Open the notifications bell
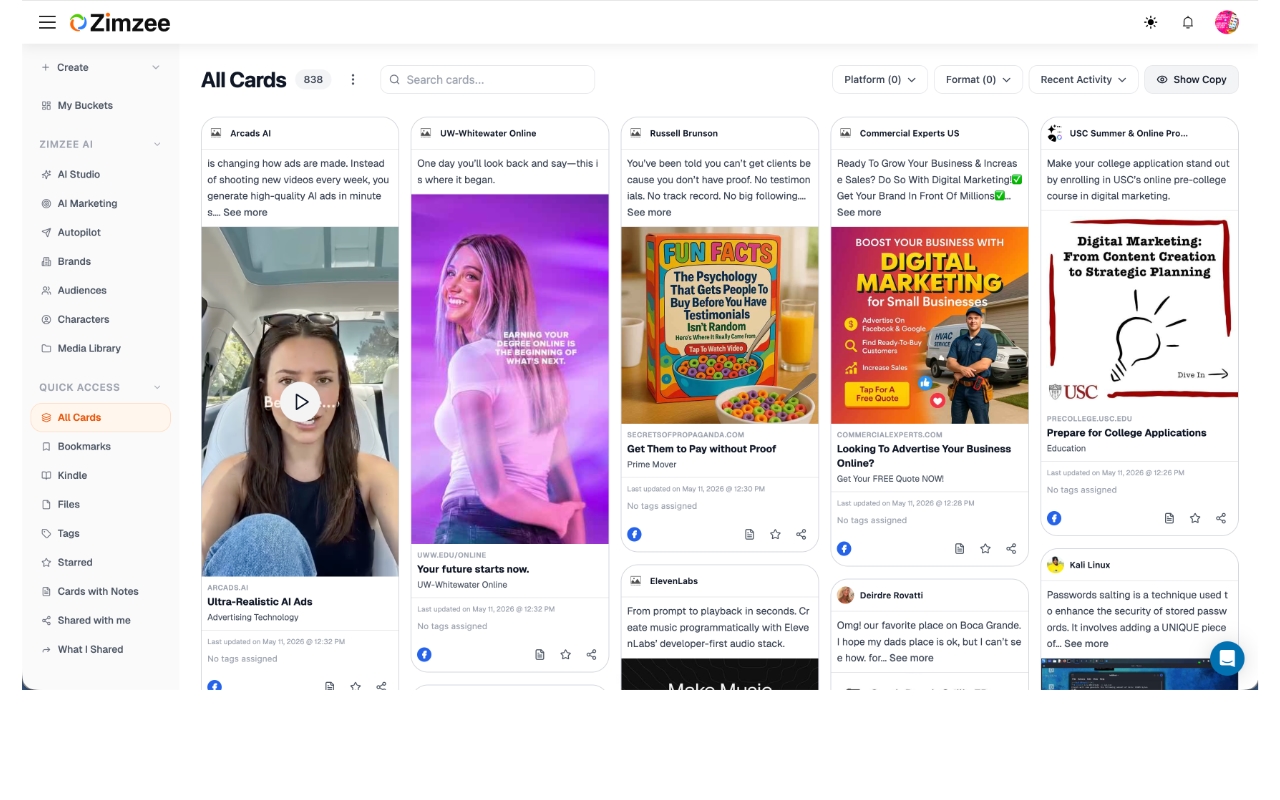Viewport: 1280px width, 800px height. click(x=1188, y=22)
